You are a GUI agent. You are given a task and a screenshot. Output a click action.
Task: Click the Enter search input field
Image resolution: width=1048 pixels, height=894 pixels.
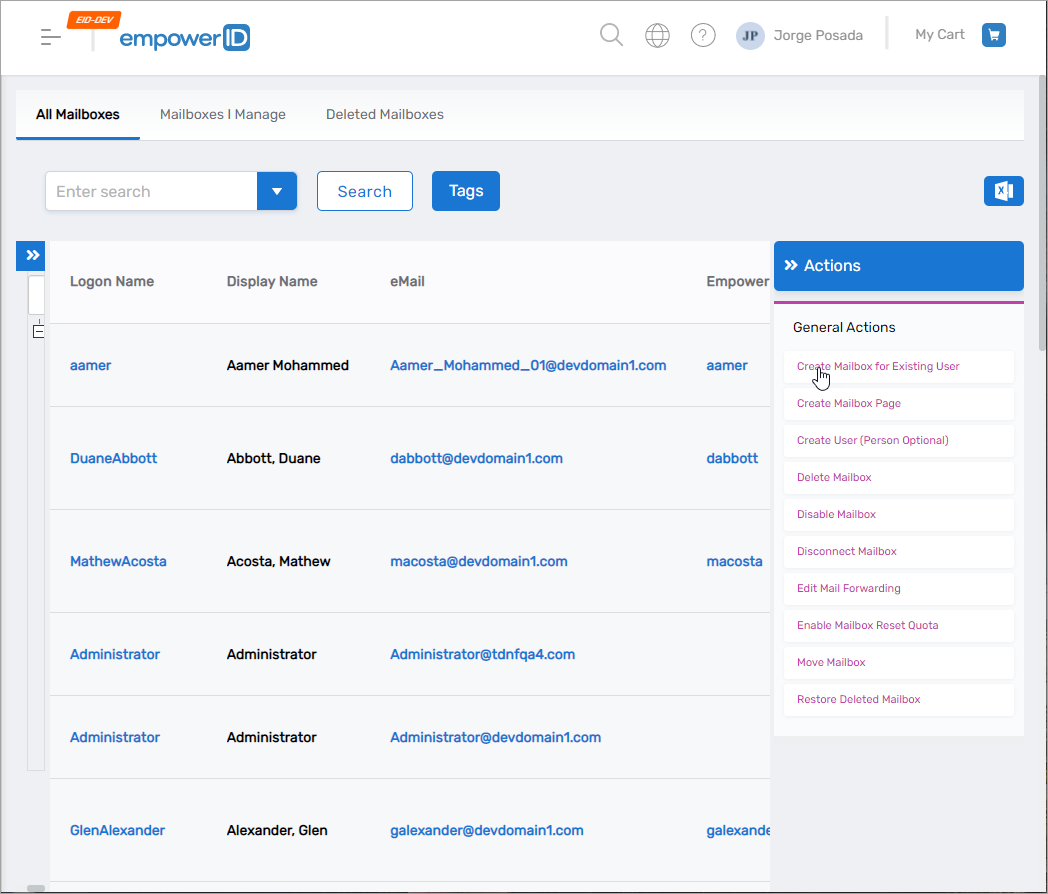(x=151, y=191)
